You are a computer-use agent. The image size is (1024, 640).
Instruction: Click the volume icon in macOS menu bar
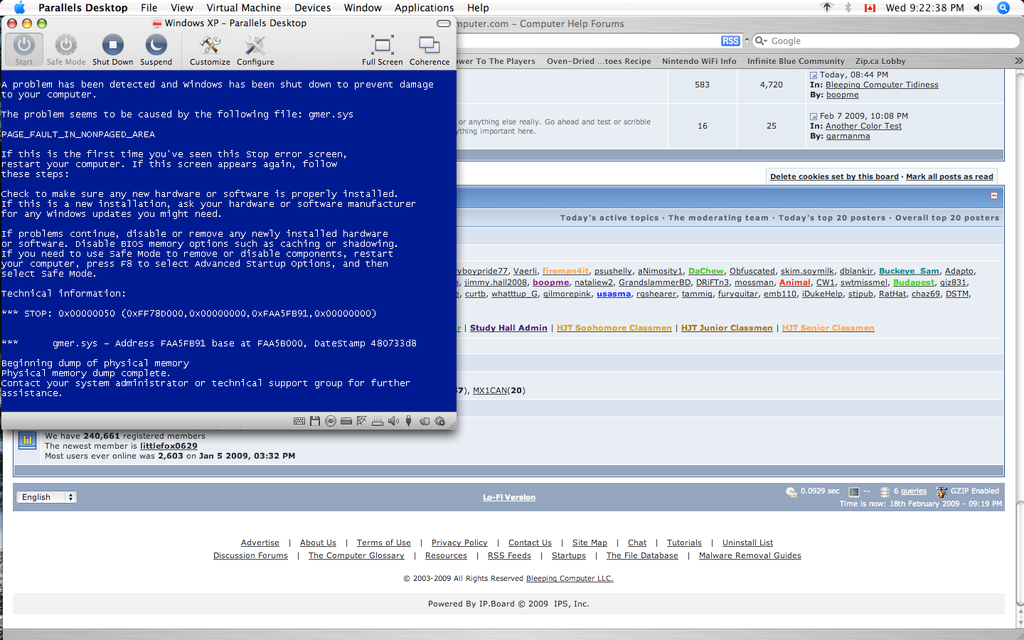click(978, 8)
